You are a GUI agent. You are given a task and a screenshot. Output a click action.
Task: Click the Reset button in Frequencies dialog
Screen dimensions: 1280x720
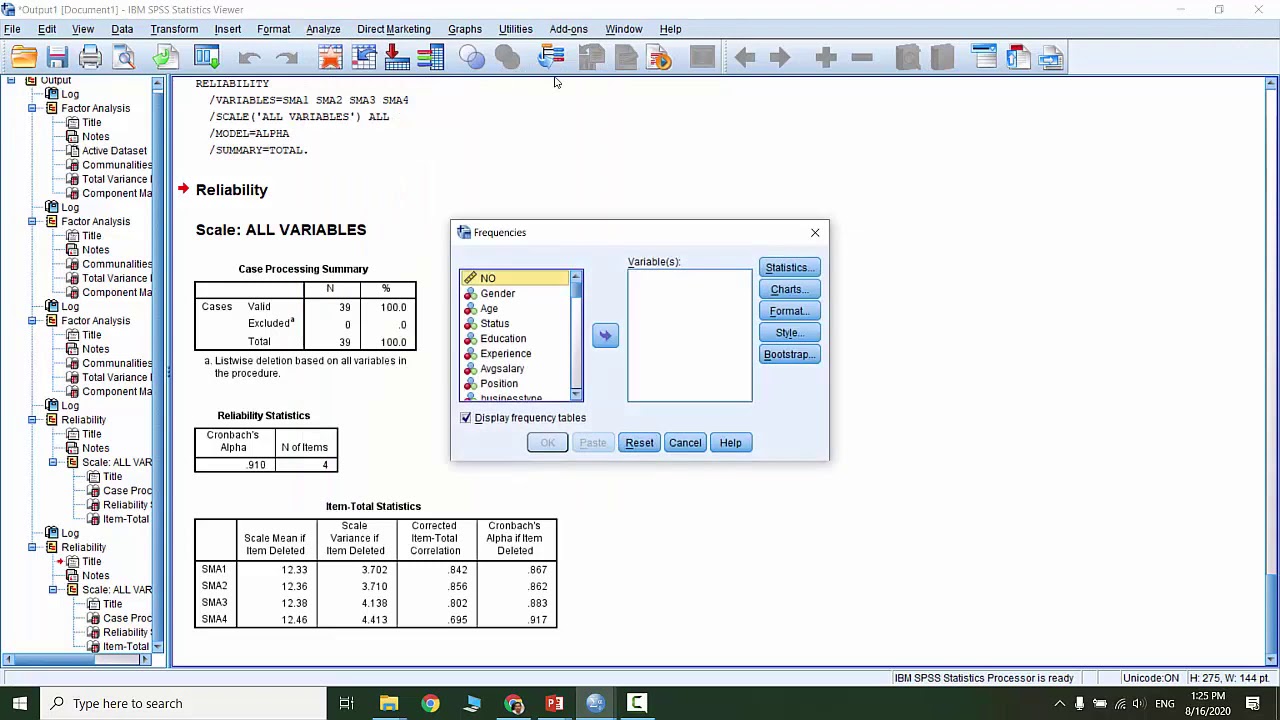tap(639, 443)
